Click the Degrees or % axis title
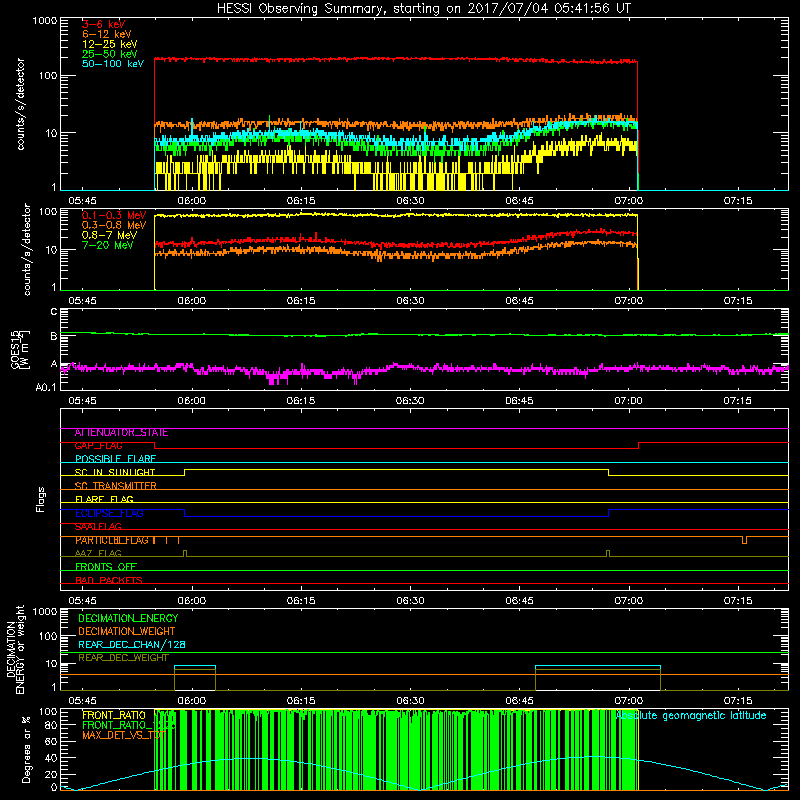The image size is (800, 800). click(26, 749)
